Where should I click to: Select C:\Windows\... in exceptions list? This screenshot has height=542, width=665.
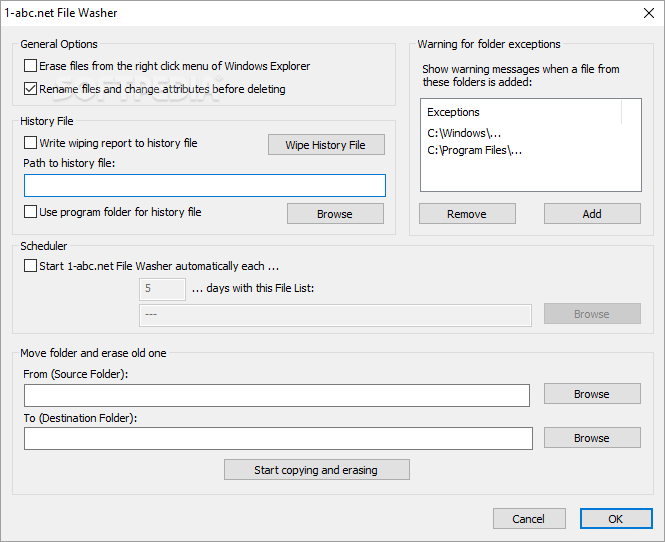pyautogui.click(x=464, y=133)
